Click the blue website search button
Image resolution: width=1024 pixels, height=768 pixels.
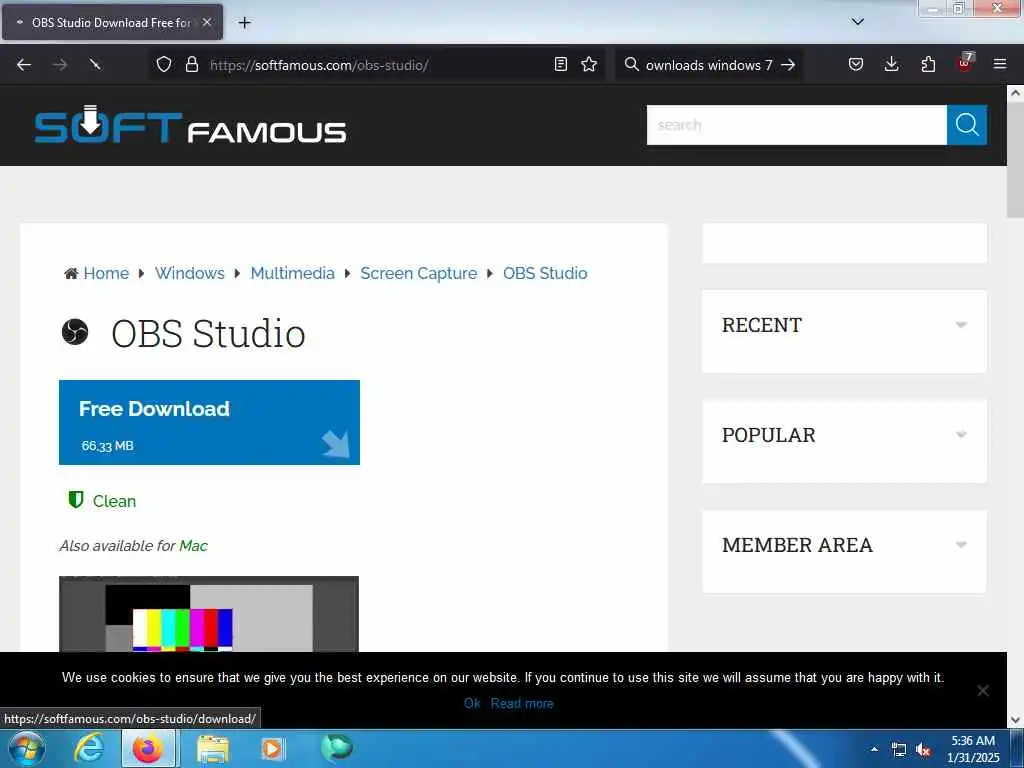[967, 125]
